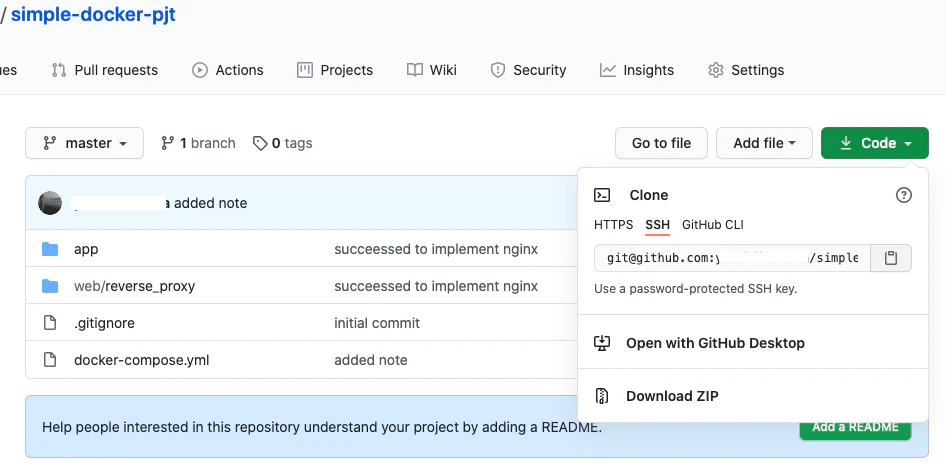Open the simple-docker-pjt repository link
The height and width of the screenshot is (468, 946).
93,14
